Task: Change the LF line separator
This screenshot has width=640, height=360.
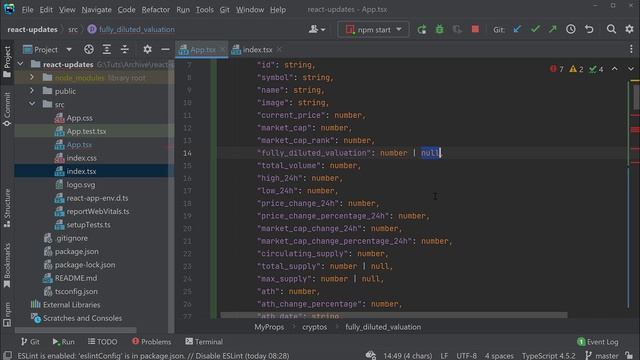Action: coord(444,356)
